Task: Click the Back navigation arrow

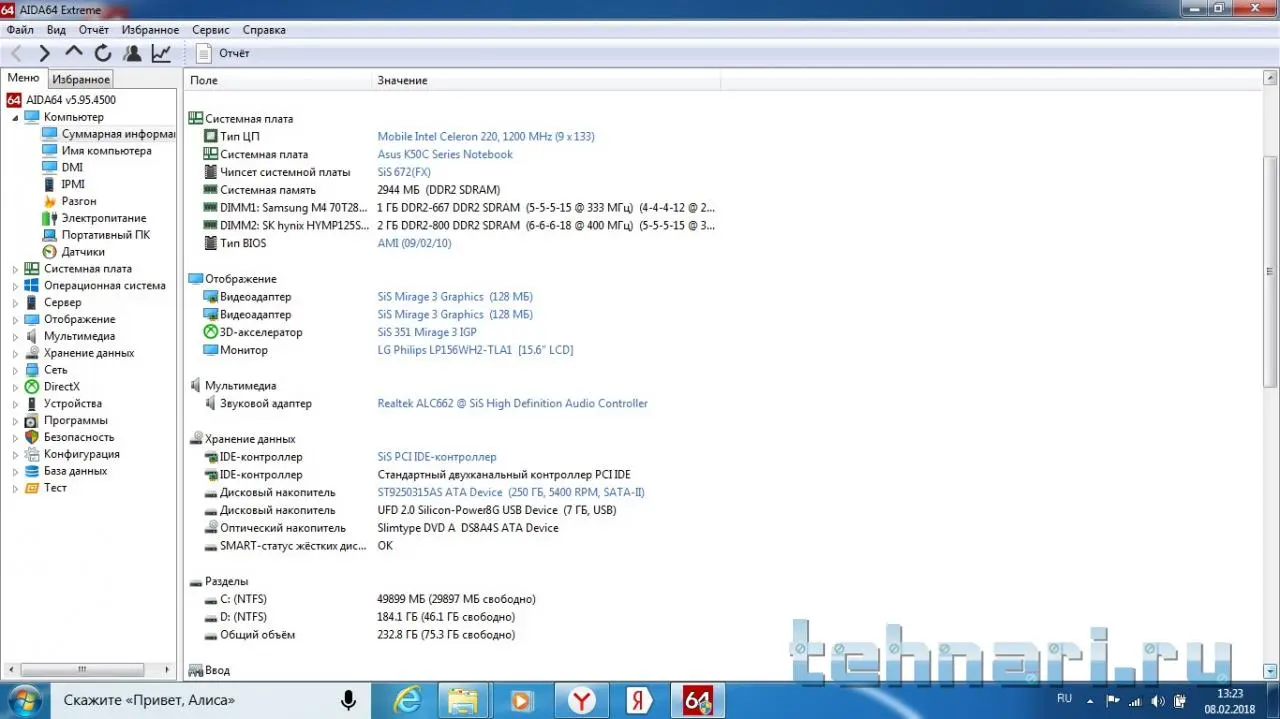Action: tap(16, 53)
